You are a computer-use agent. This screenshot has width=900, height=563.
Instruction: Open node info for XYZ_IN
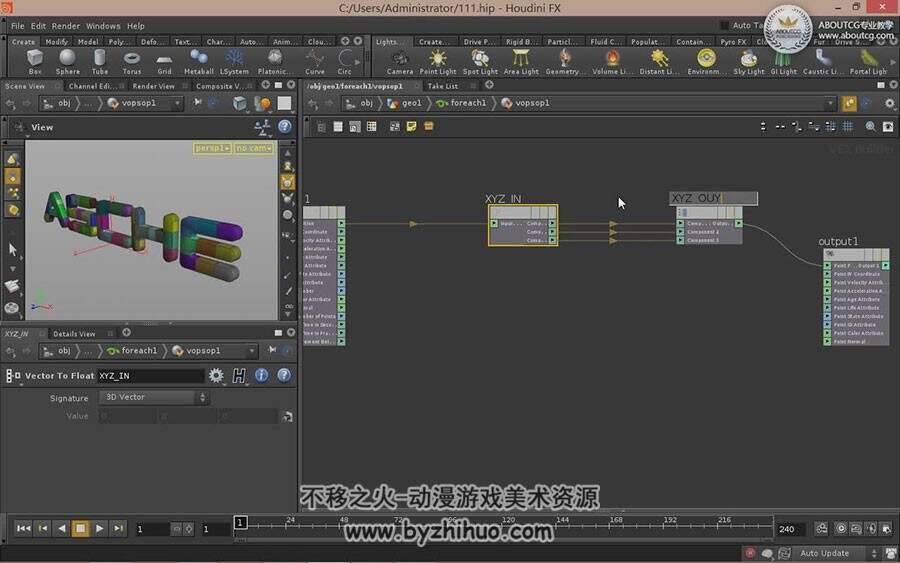(261, 375)
